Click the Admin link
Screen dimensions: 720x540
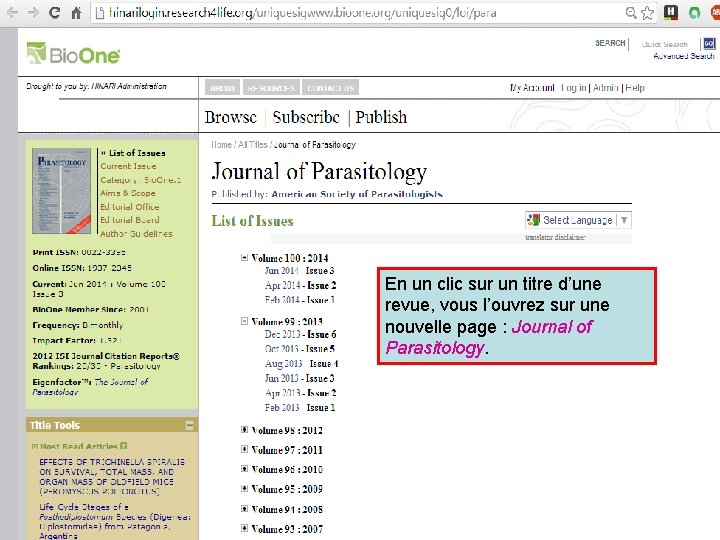click(606, 87)
